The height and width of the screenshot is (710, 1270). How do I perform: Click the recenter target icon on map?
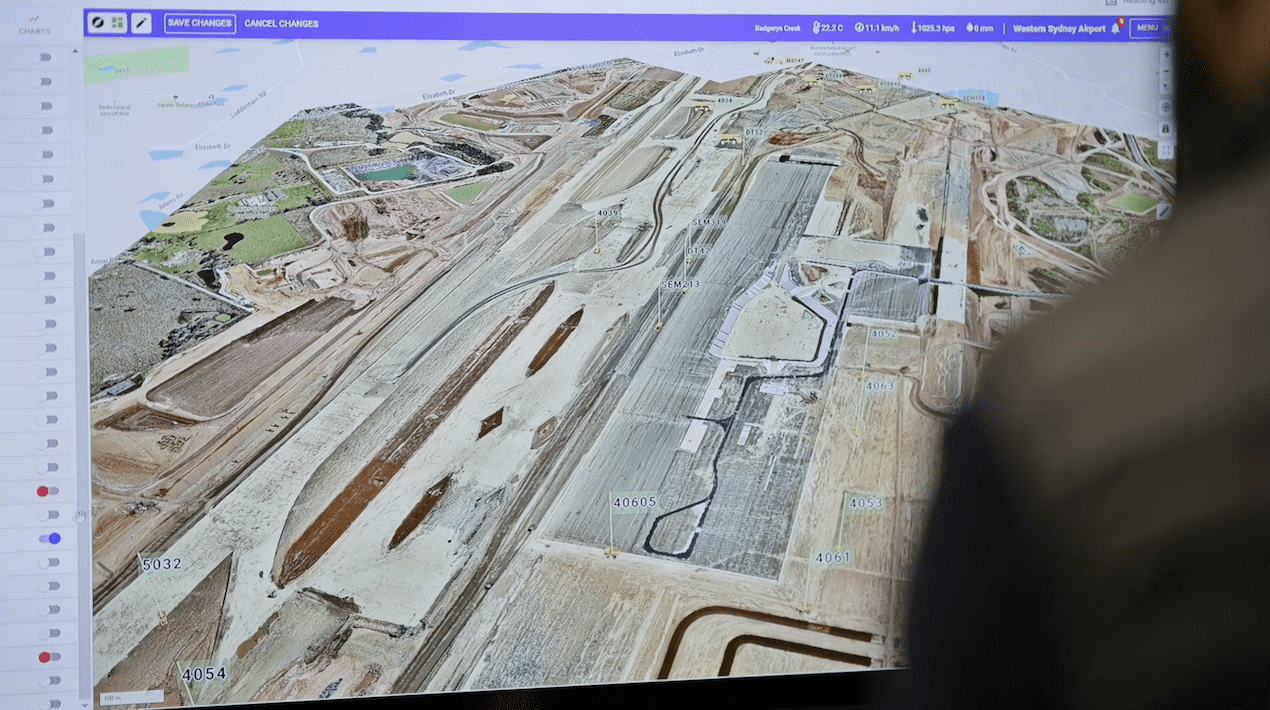[x=1165, y=107]
